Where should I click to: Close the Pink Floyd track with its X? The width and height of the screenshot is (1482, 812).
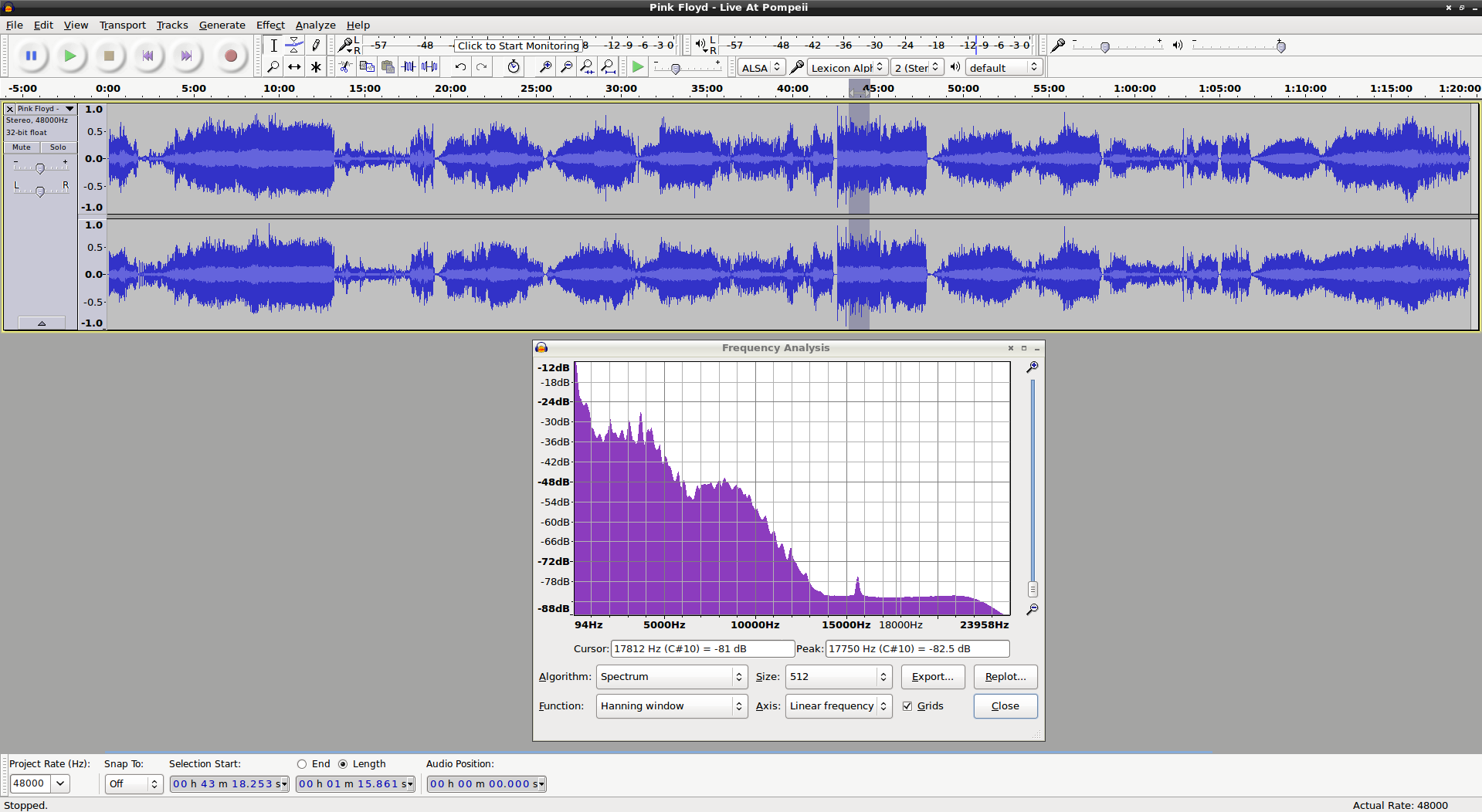coord(10,109)
